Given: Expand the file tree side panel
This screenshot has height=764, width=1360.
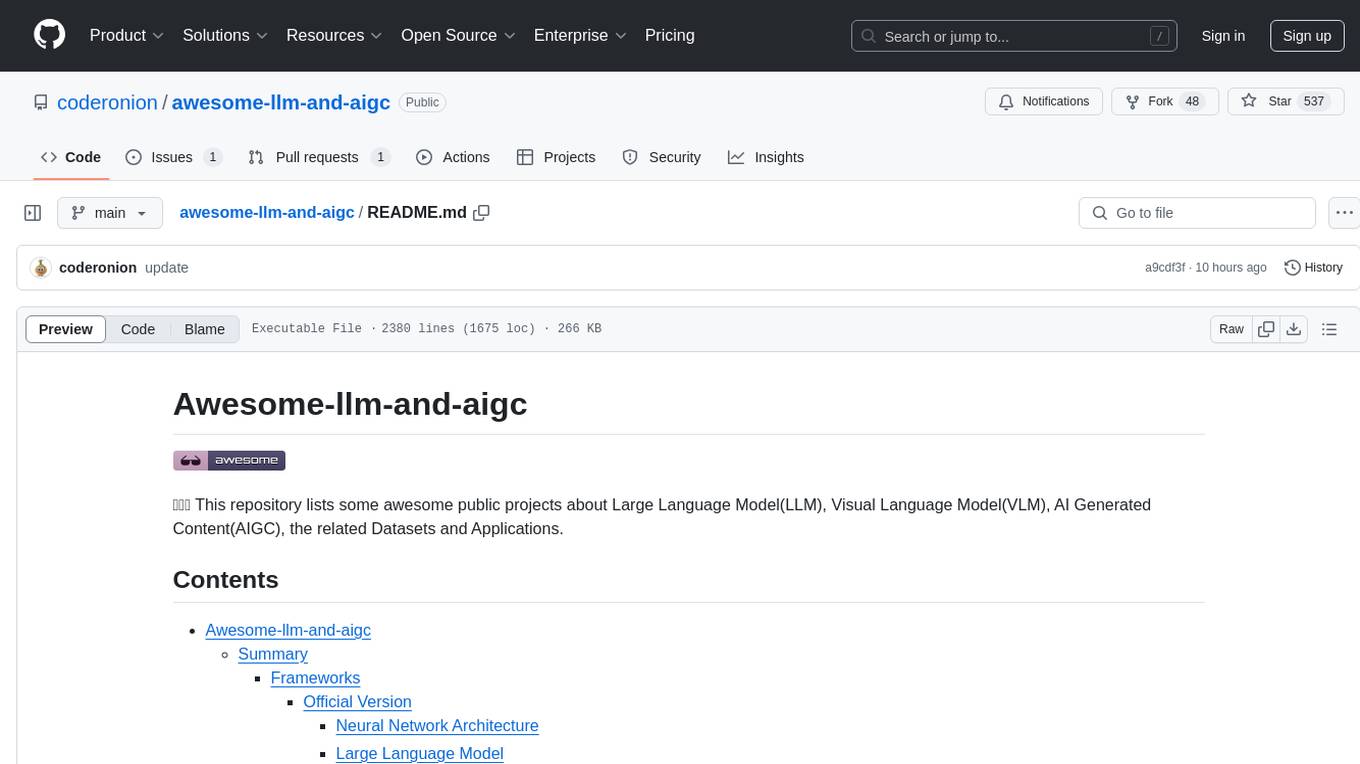Looking at the screenshot, I should tap(33, 213).
